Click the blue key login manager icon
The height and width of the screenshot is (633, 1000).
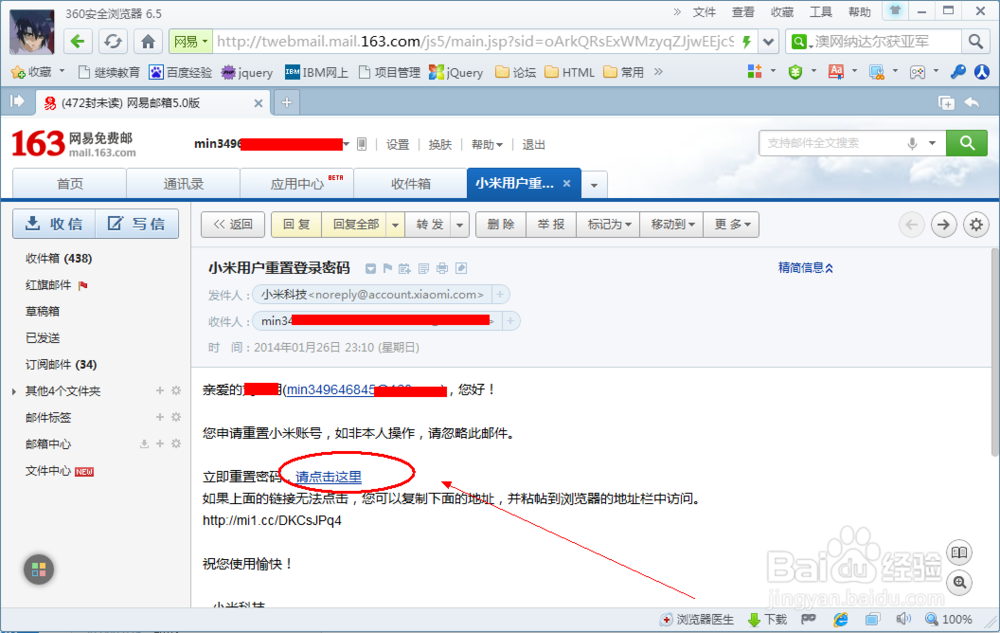(958, 72)
